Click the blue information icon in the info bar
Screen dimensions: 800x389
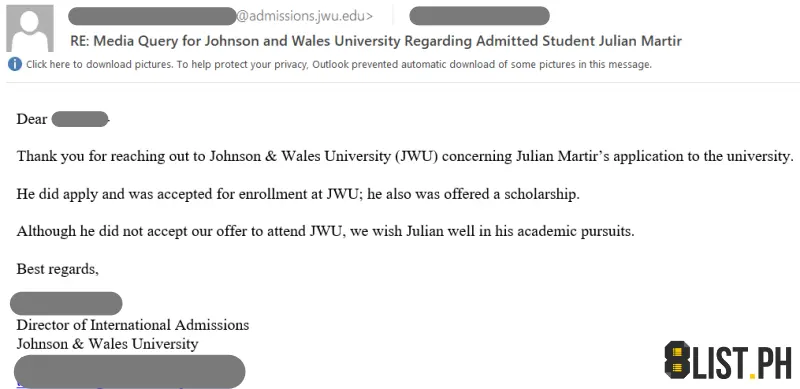[x=15, y=64]
